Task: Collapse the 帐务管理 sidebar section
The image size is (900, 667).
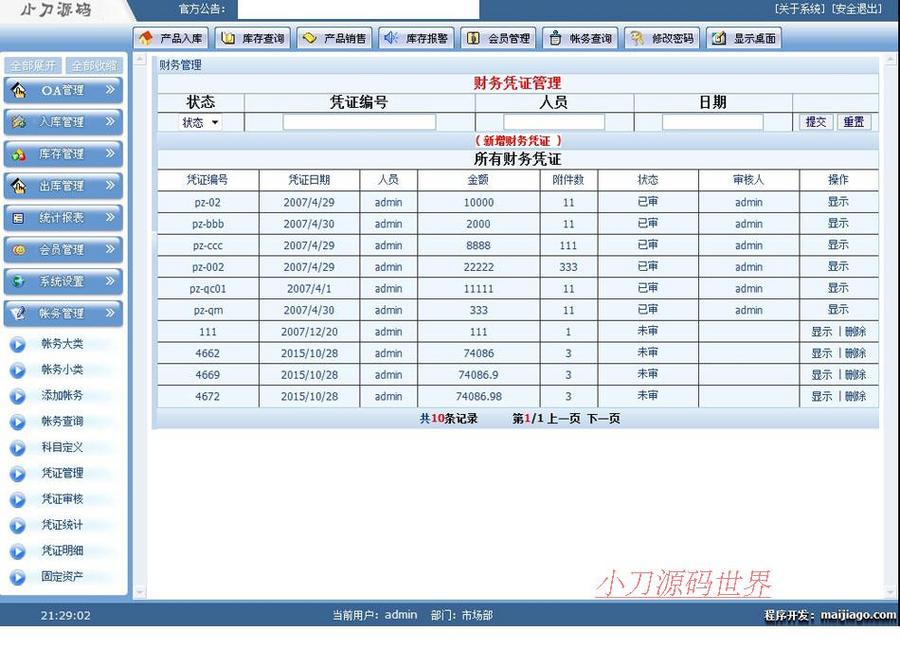Action: tap(64, 314)
